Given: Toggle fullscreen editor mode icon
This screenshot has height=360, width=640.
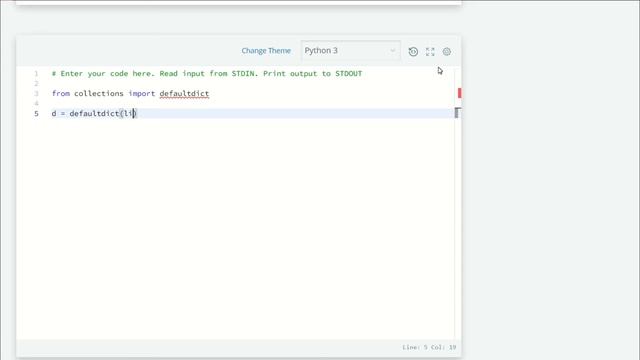Looking at the screenshot, I should click(430, 51).
